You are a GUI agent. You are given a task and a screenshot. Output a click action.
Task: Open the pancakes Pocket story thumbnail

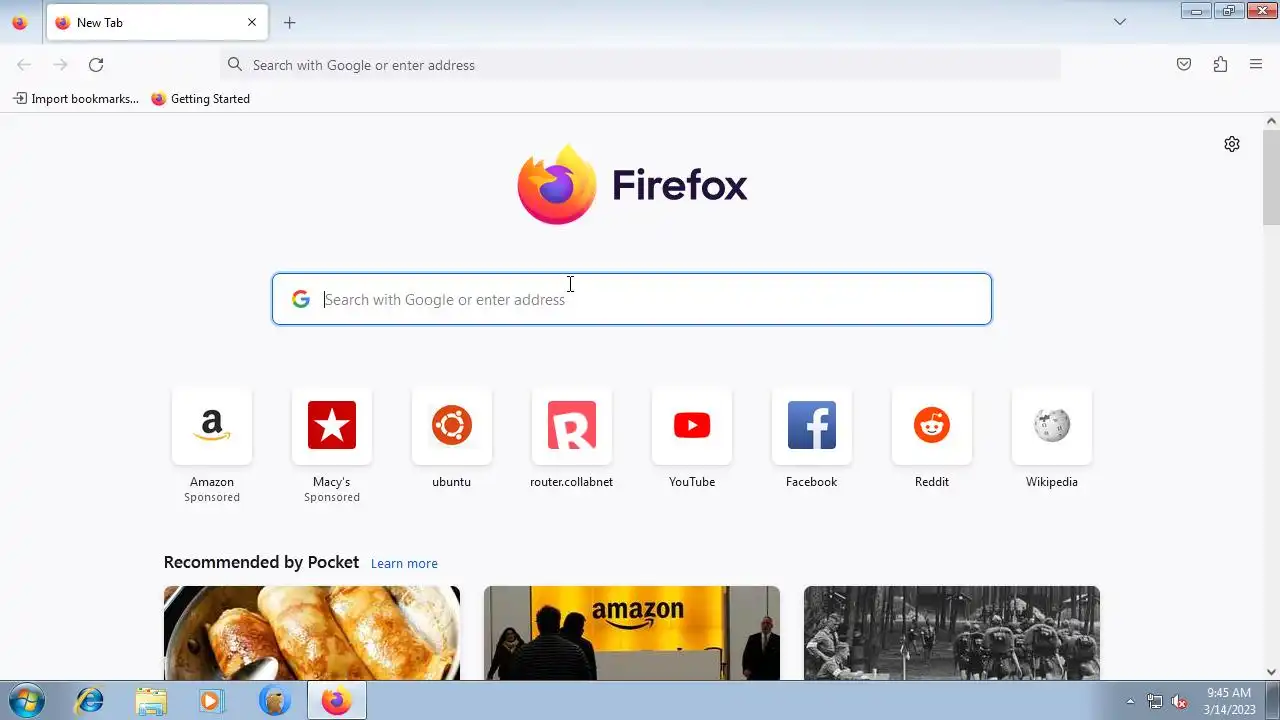coord(312,633)
